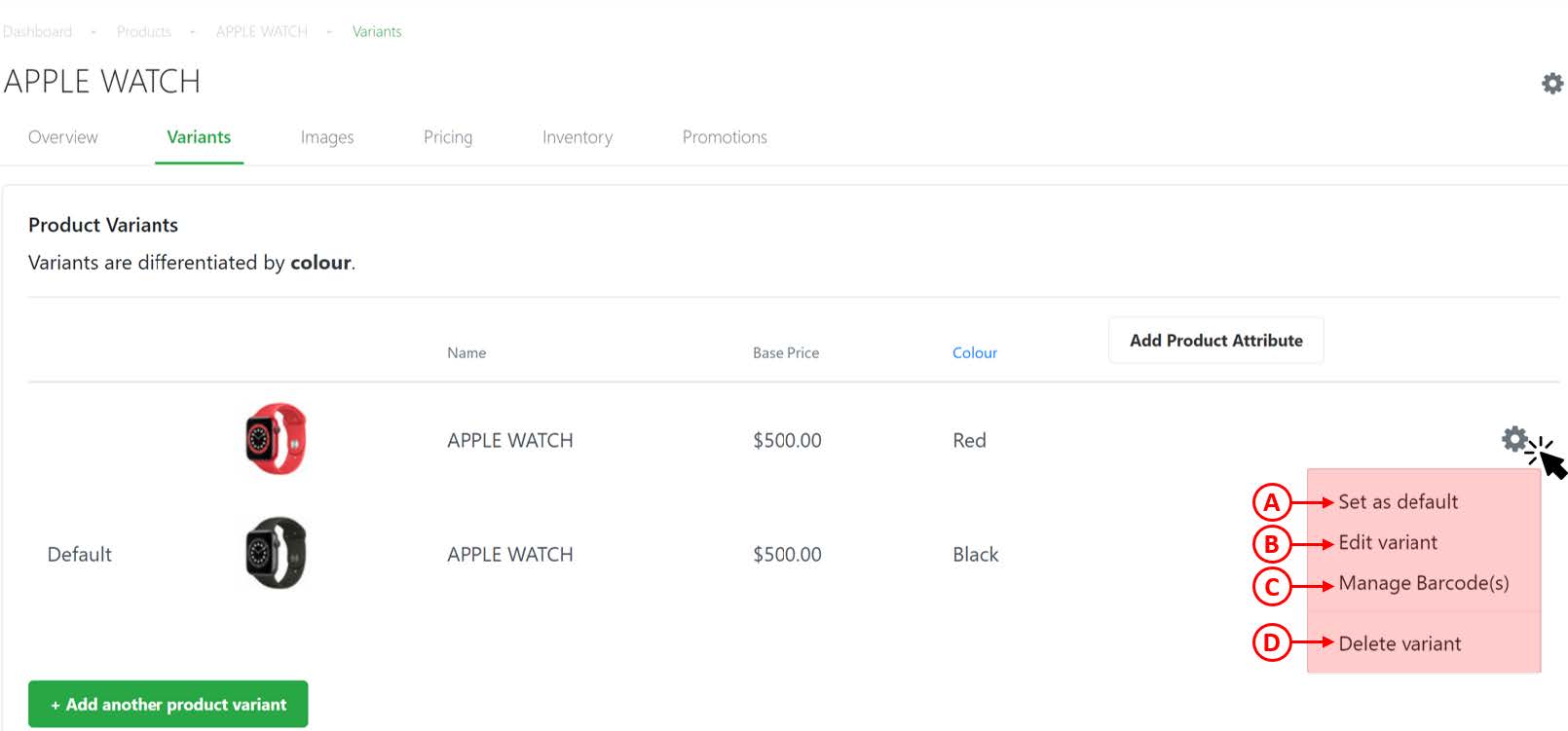Click the Black colour value
The image size is (1568, 731).
point(976,554)
